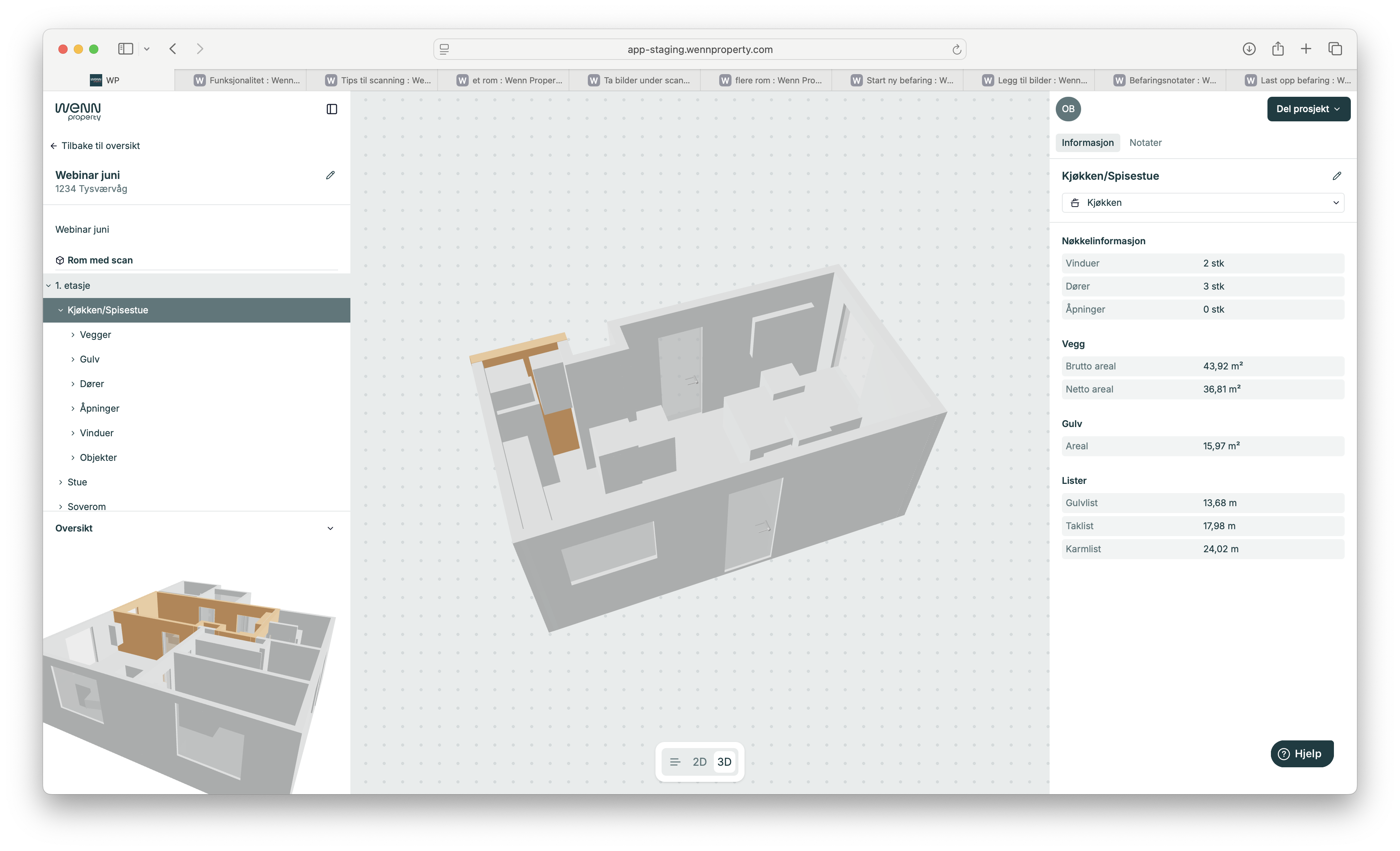Click pencil icon next to Webinar juni

pos(330,175)
